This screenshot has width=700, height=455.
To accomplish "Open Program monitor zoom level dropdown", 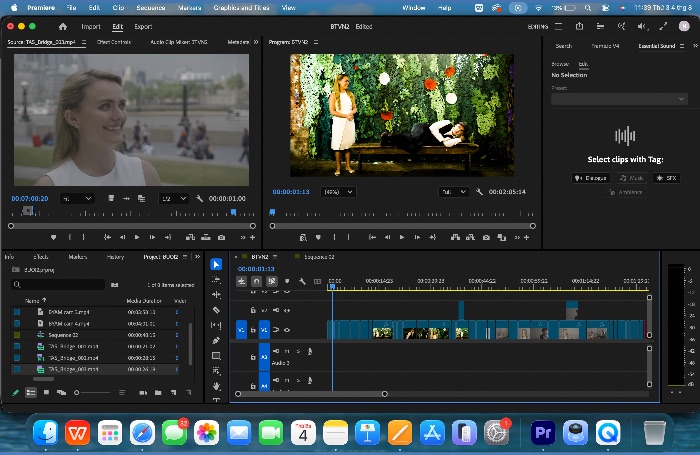I will tap(338, 192).
